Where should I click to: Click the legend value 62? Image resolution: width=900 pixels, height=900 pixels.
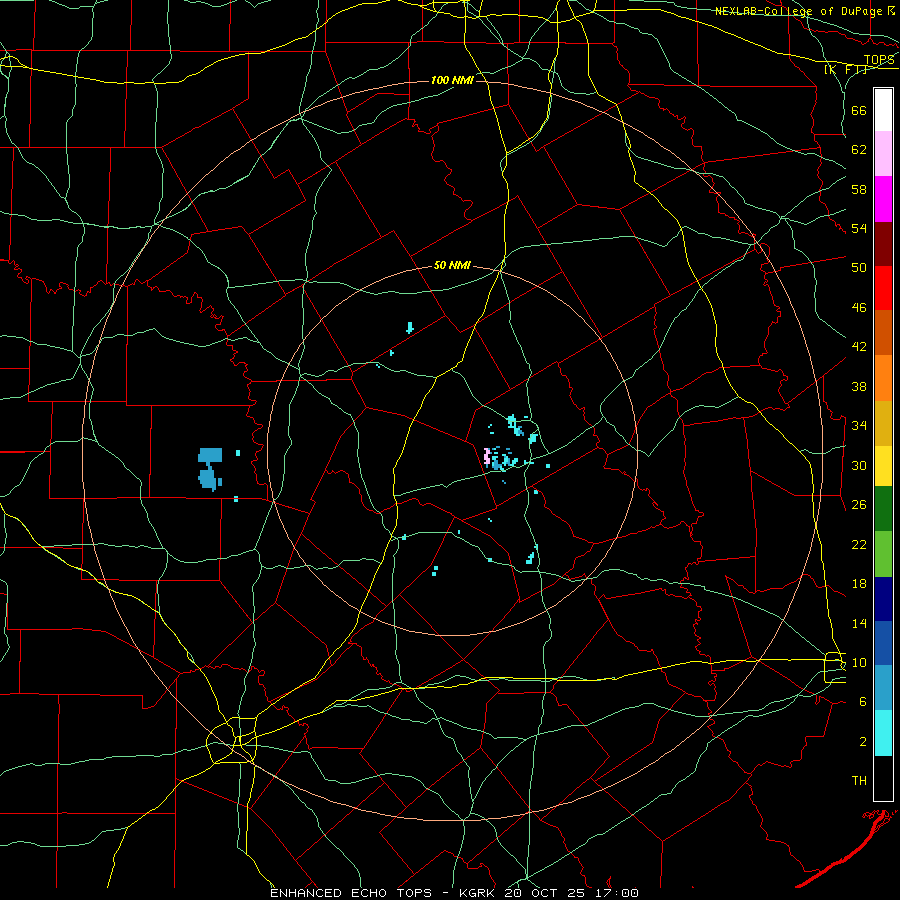(x=859, y=150)
